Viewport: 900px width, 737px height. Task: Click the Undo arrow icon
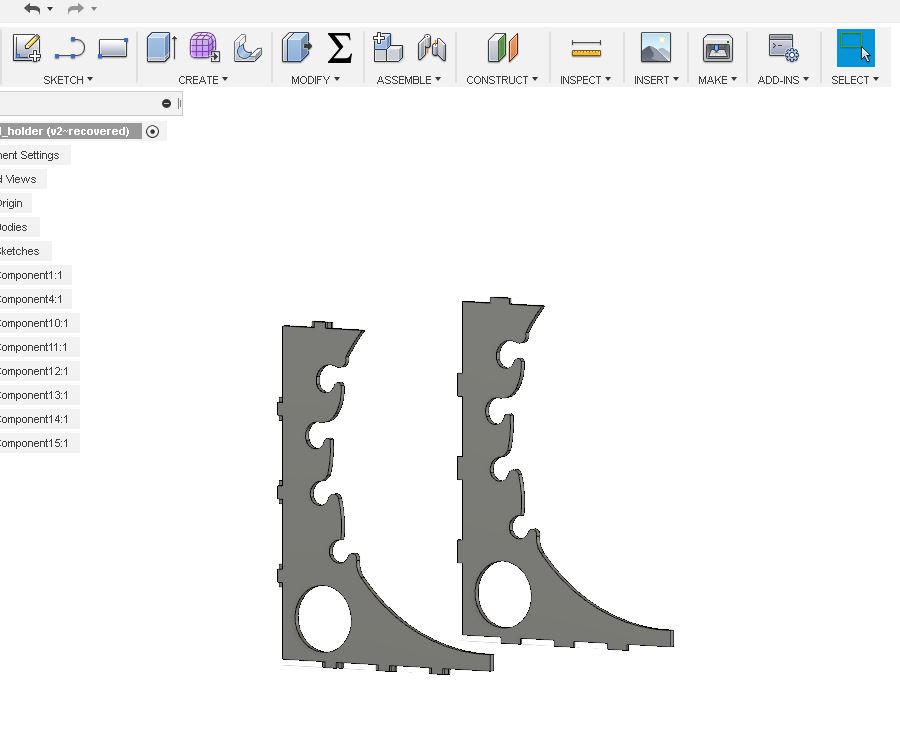[32, 9]
